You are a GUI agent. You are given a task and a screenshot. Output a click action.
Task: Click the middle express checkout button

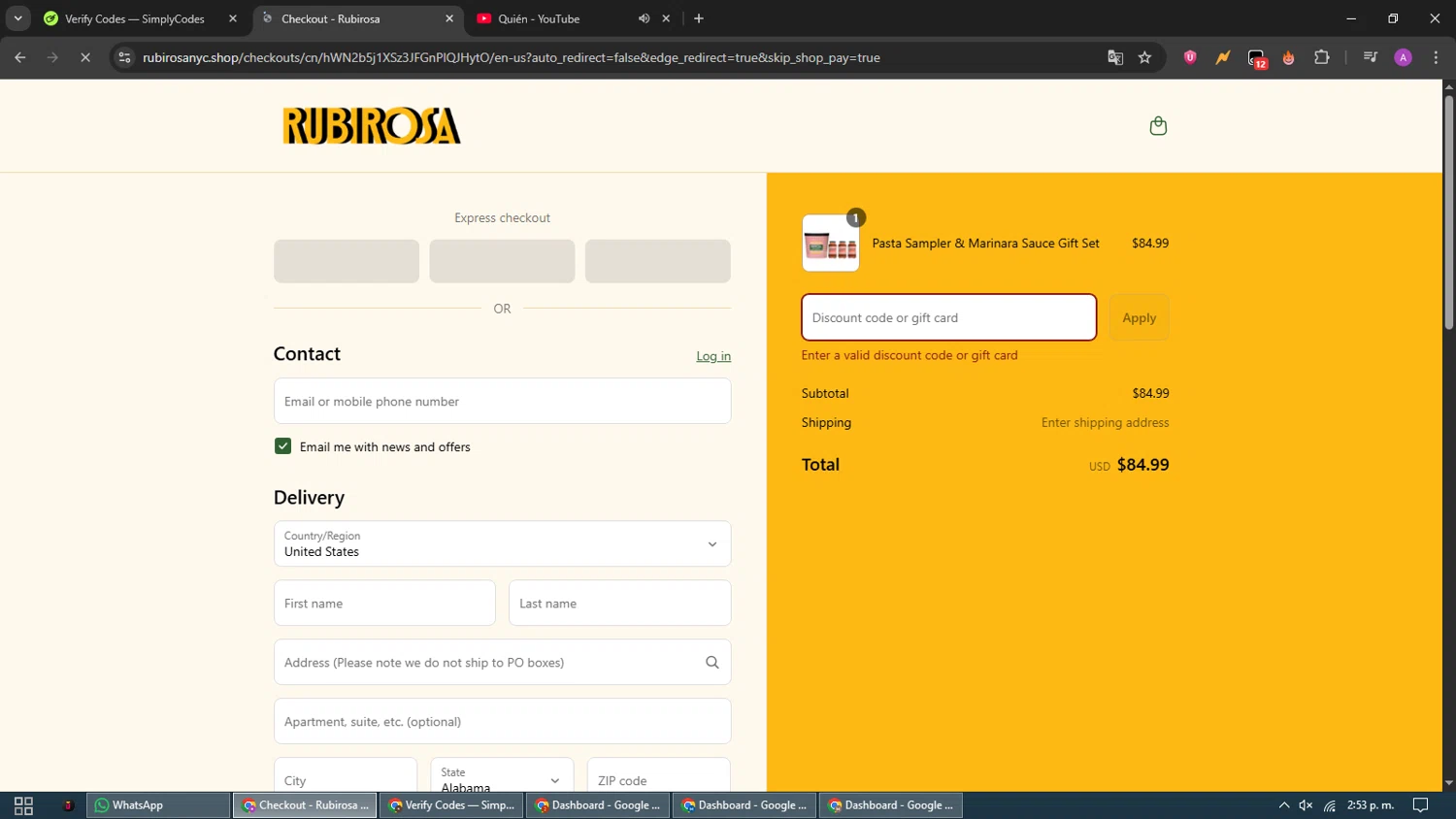point(502,261)
